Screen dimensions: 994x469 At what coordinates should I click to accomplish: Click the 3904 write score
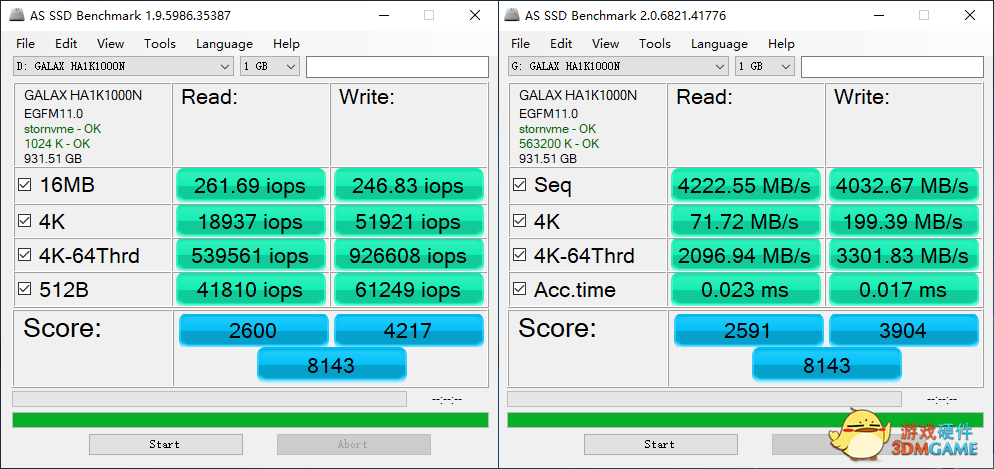click(904, 330)
